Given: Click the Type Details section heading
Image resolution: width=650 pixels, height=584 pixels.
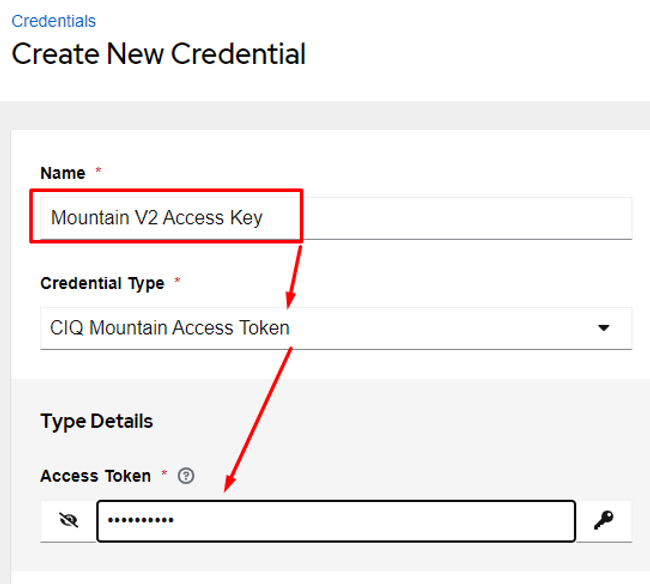Looking at the screenshot, I should pyautogui.click(x=97, y=422).
